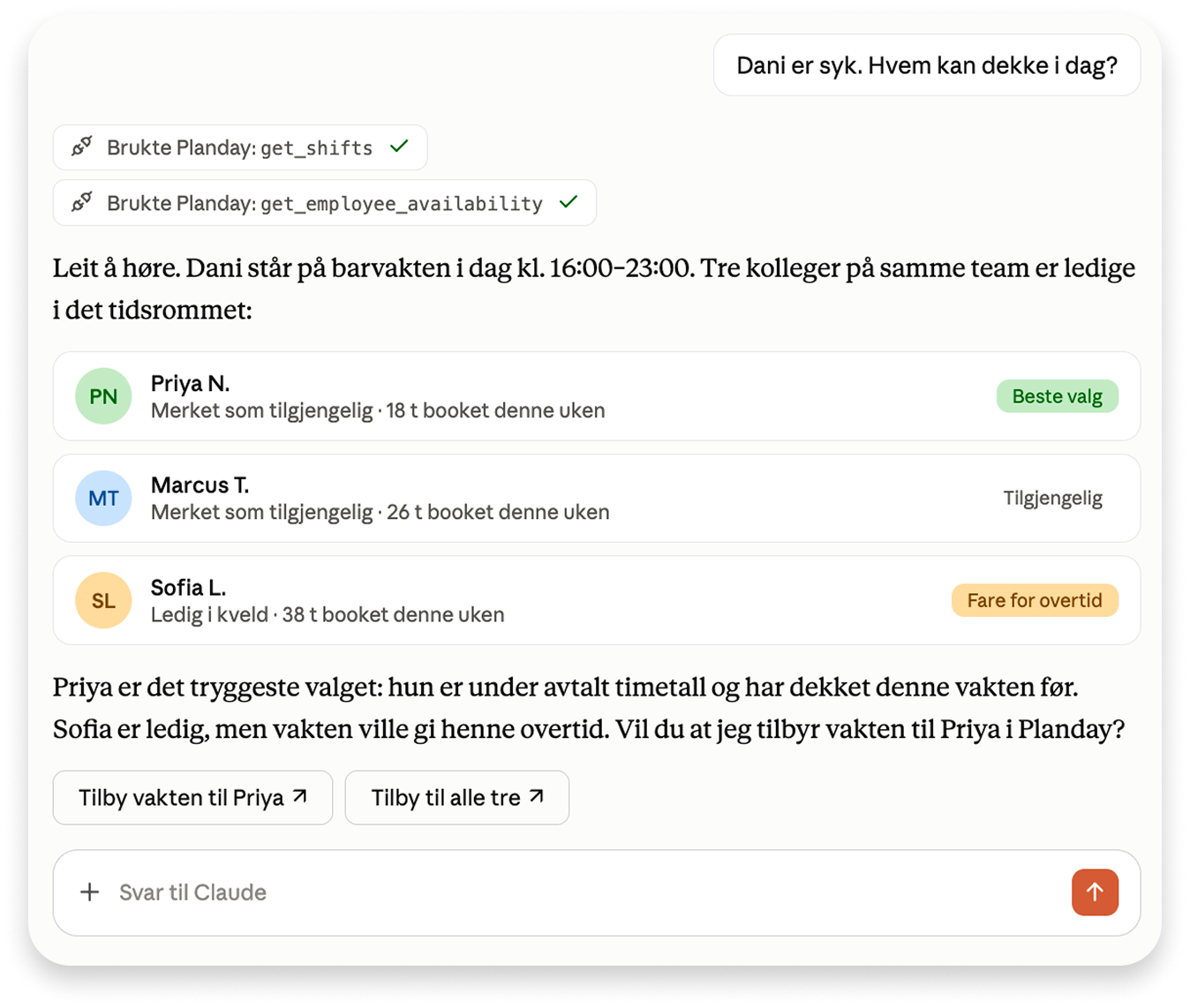This screenshot has height=1008, width=1190.
Task: Click '26 t booket denne uken' text
Action: tap(498, 512)
